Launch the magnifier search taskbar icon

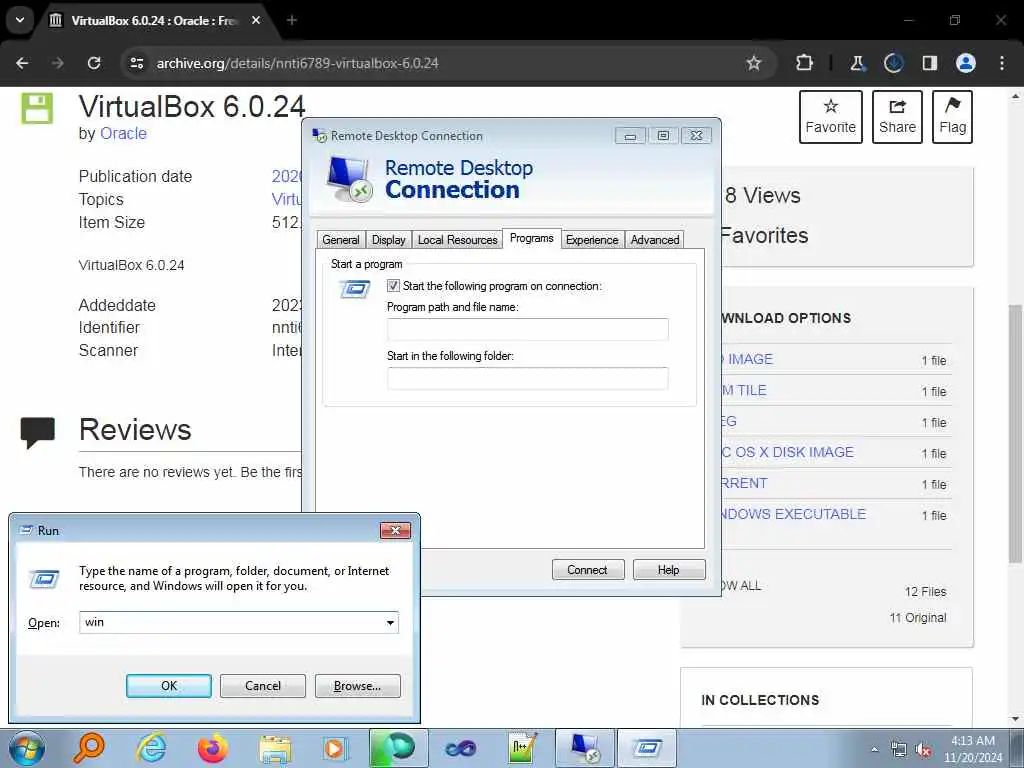pyautogui.click(x=88, y=748)
